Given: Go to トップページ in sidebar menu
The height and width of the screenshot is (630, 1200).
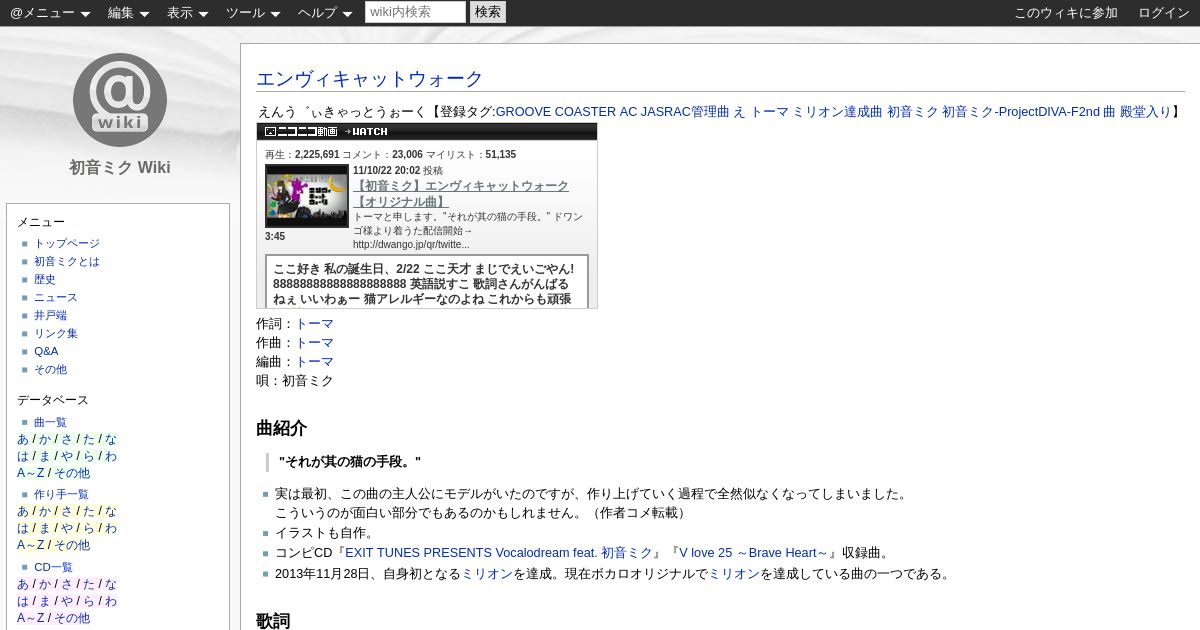Looking at the screenshot, I should coord(67,243).
